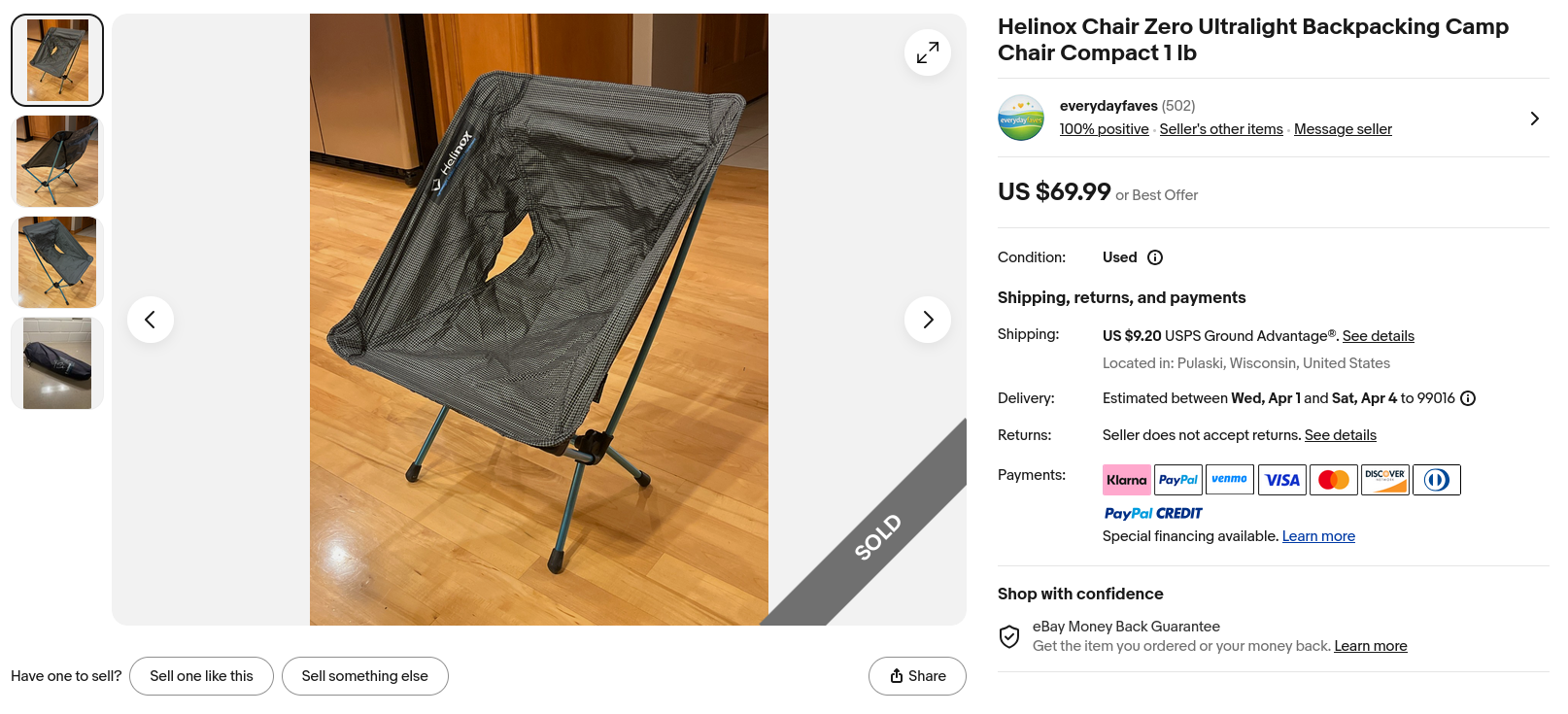Click the Message seller link
The height and width of the screenshot is (714, 1568).
click(1343, 129)
